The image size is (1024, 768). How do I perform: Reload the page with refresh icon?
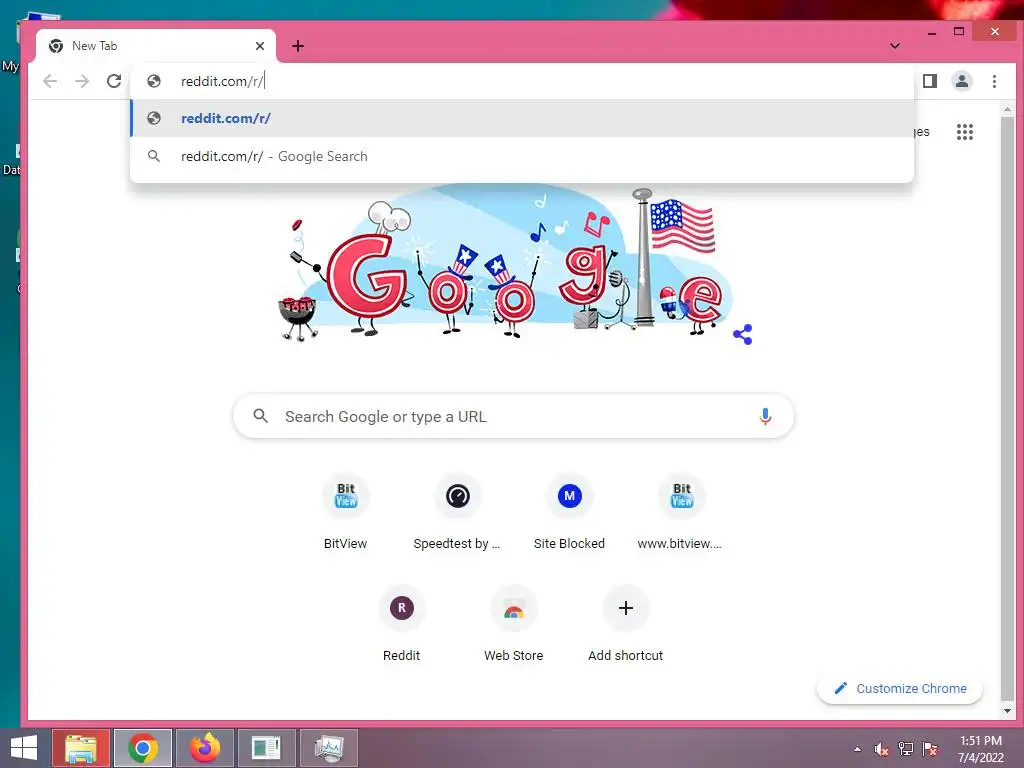pos(114,81)
